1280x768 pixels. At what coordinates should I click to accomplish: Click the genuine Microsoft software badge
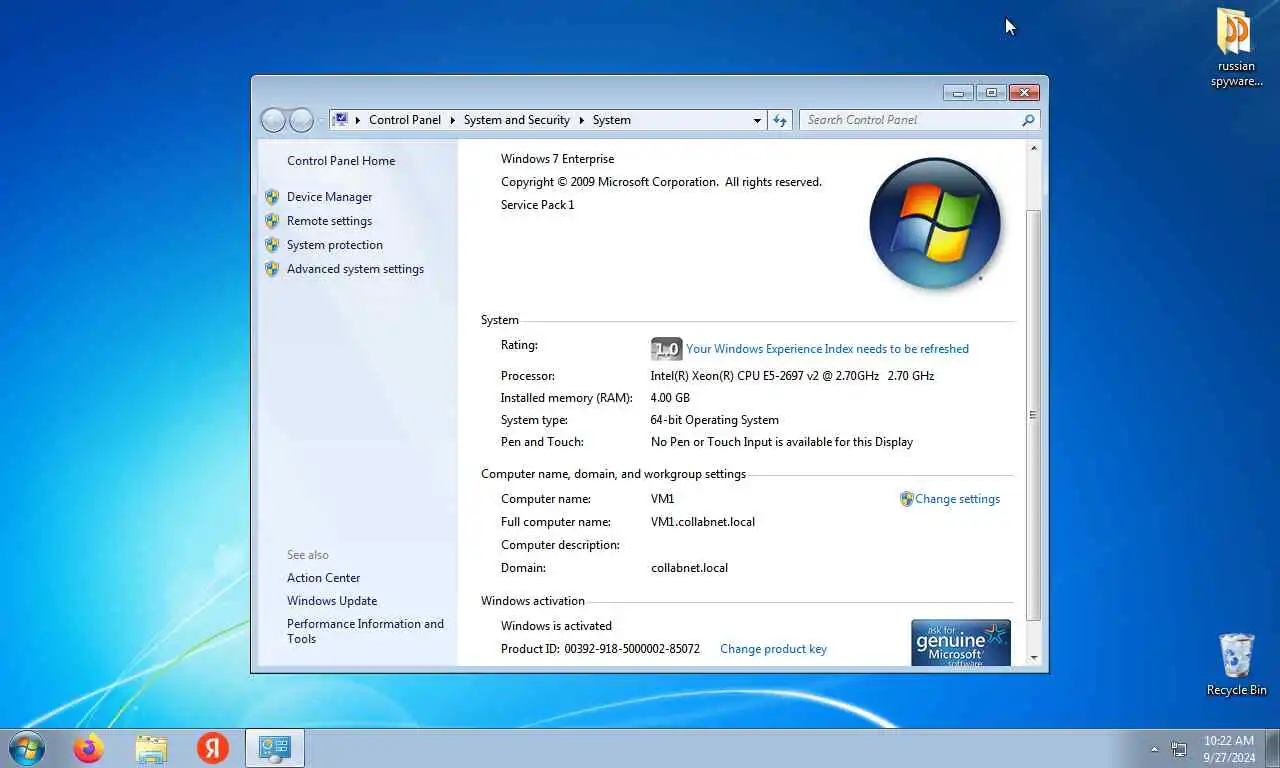pyautogui.click(x=961, y=642)
